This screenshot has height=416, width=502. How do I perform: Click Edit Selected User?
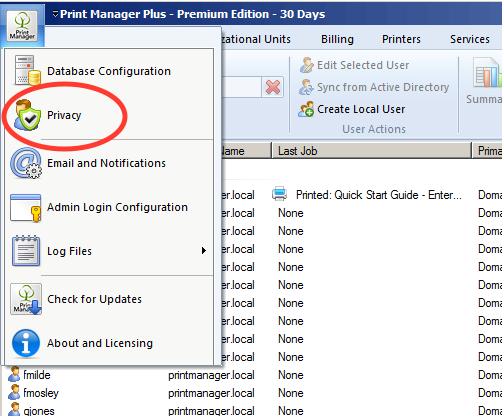point(354,65)
